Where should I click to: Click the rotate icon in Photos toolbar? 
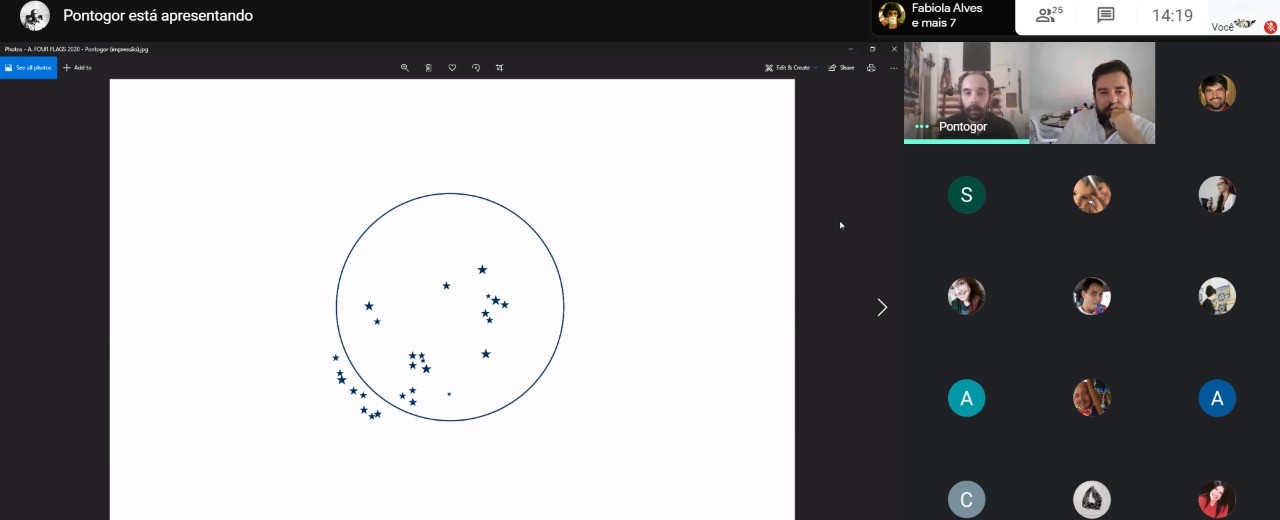476,68
